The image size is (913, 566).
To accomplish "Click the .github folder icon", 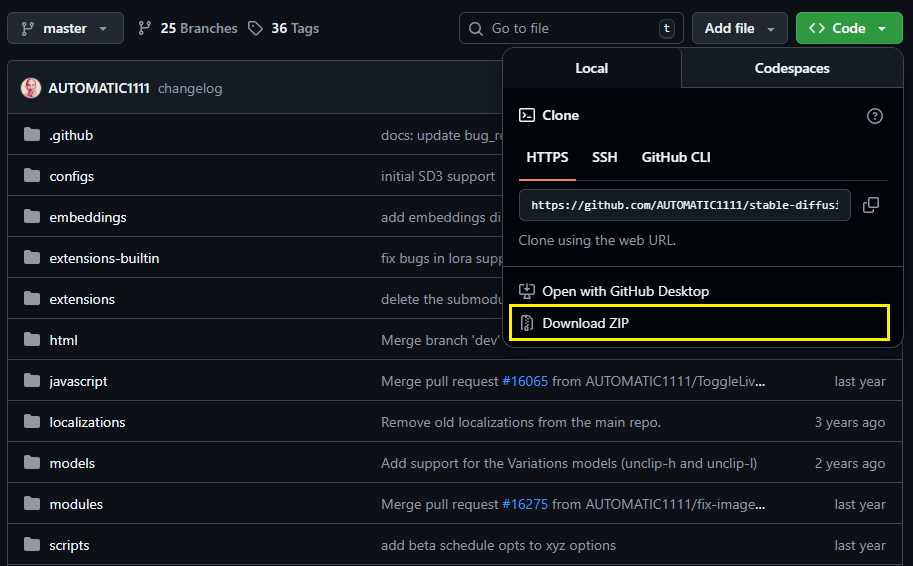I will pyautogui.click(x=32, y=135).
